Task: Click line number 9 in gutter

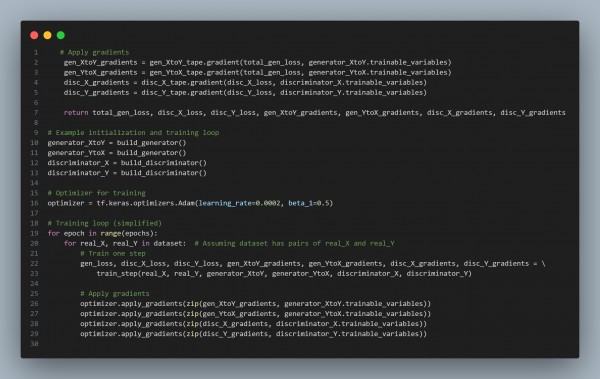Action: point(36,133)
